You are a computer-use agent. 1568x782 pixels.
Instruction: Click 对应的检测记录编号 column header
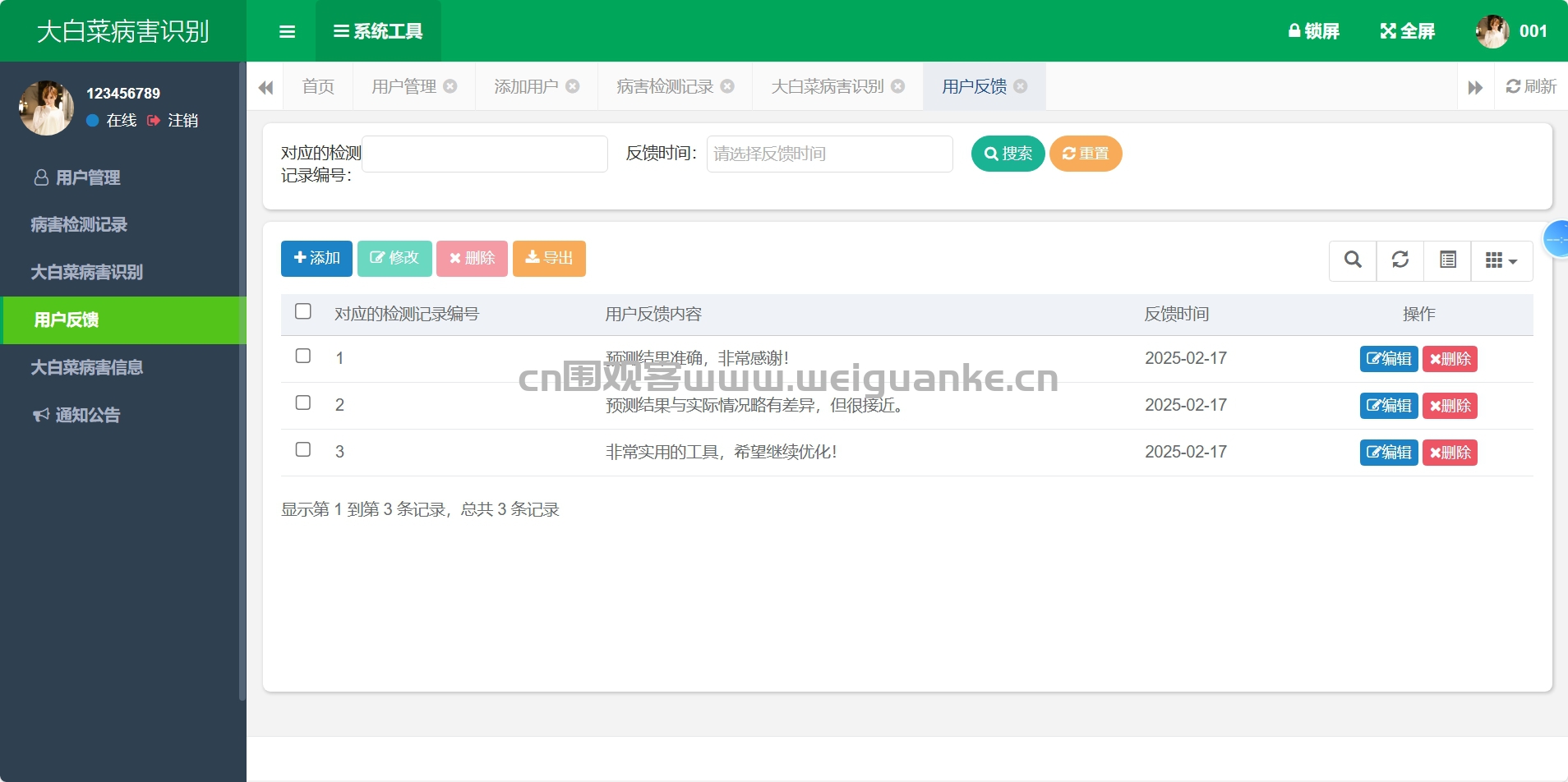click(407, 314)
